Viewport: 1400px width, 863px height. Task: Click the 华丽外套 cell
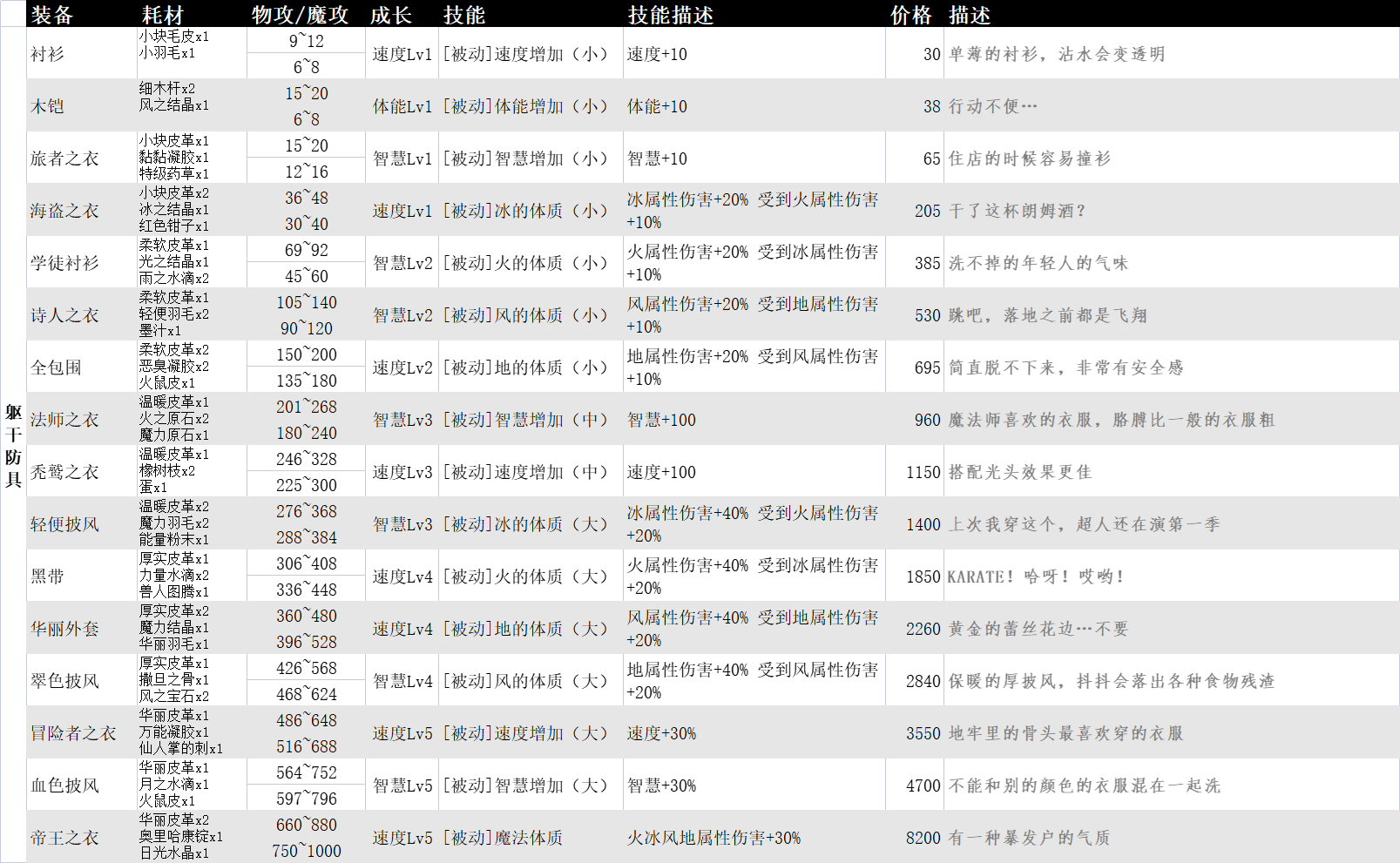coord(82,628)
